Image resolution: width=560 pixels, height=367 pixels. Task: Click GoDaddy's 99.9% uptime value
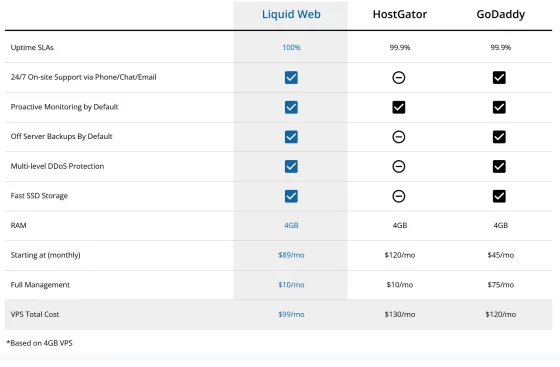click(501, 47)
